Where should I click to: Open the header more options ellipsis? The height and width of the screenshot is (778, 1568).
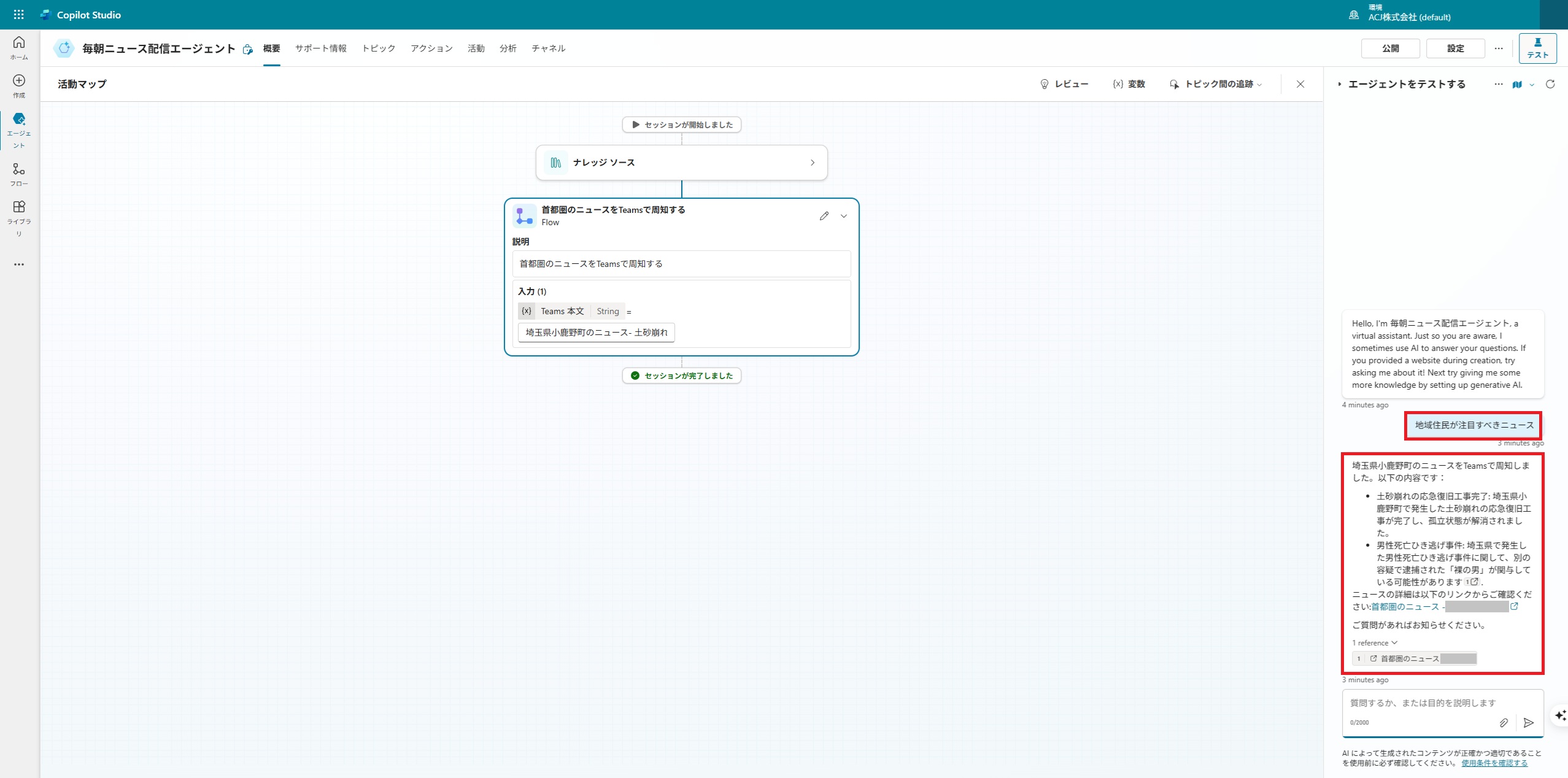point(1499,48)
